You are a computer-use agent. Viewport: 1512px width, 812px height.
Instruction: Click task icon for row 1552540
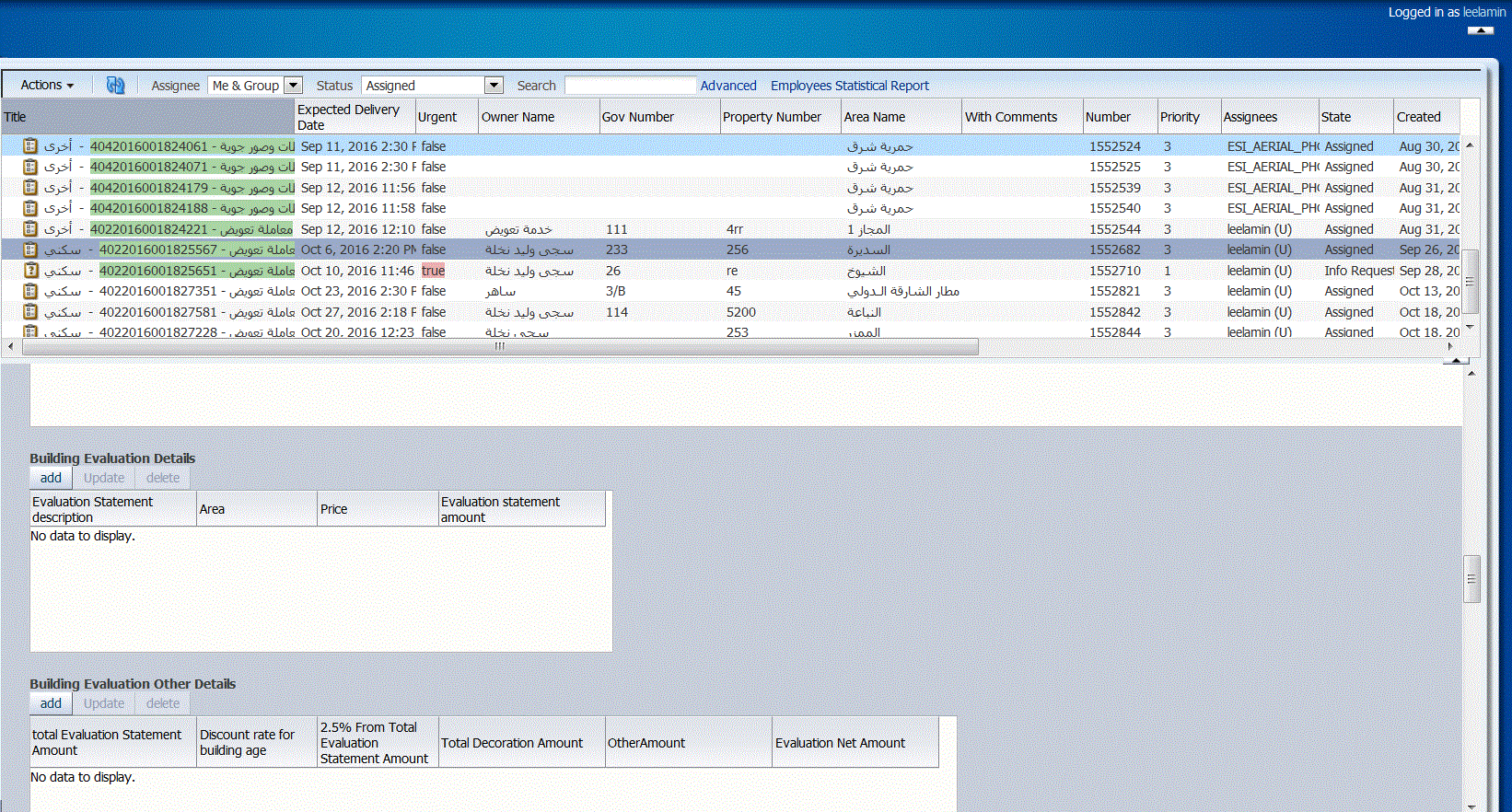tap(30, 208)
